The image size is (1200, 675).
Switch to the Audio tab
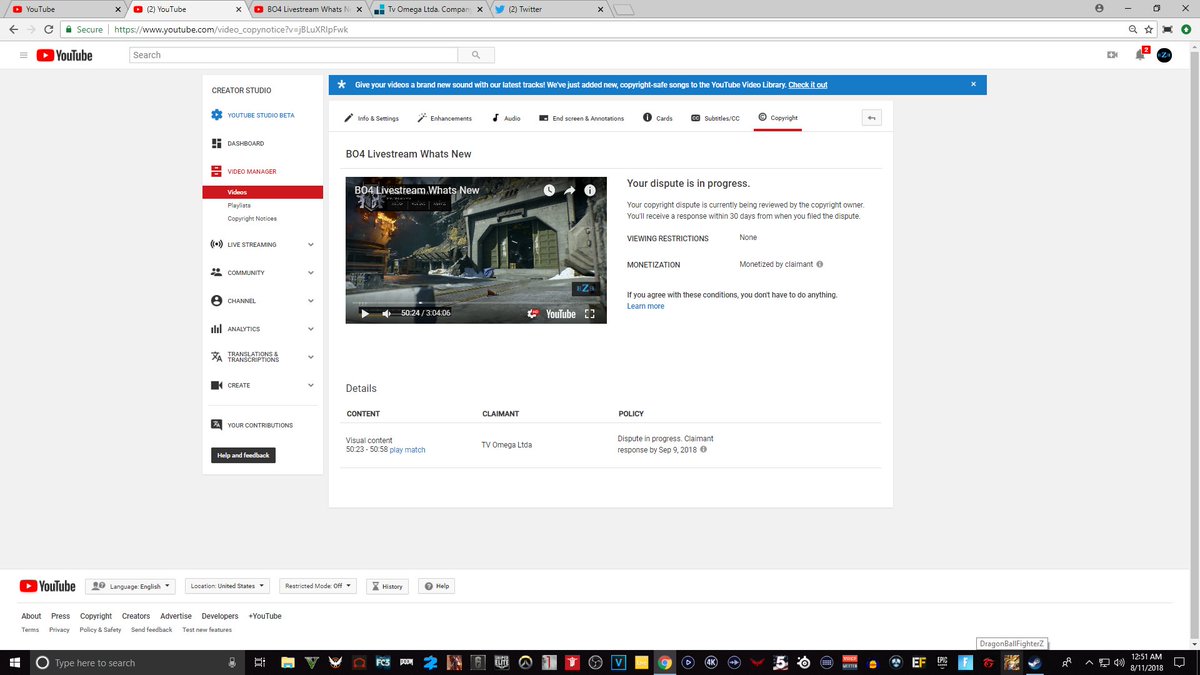pos(506,118)
